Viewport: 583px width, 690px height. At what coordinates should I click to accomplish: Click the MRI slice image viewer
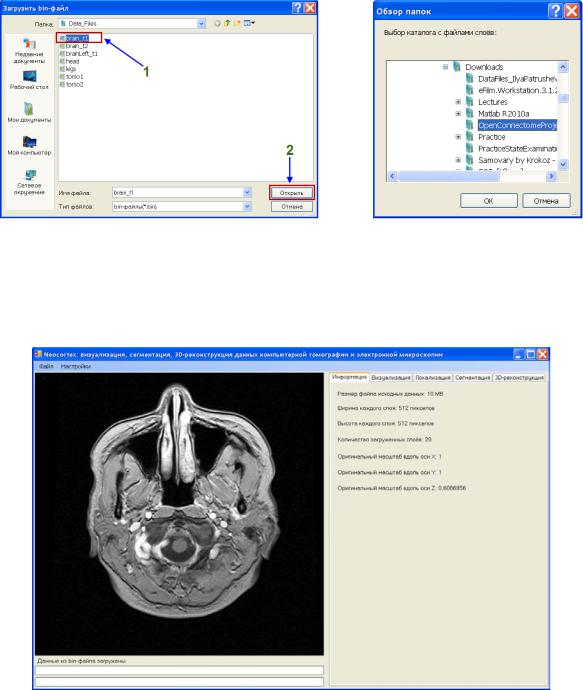tap(180, 514)
